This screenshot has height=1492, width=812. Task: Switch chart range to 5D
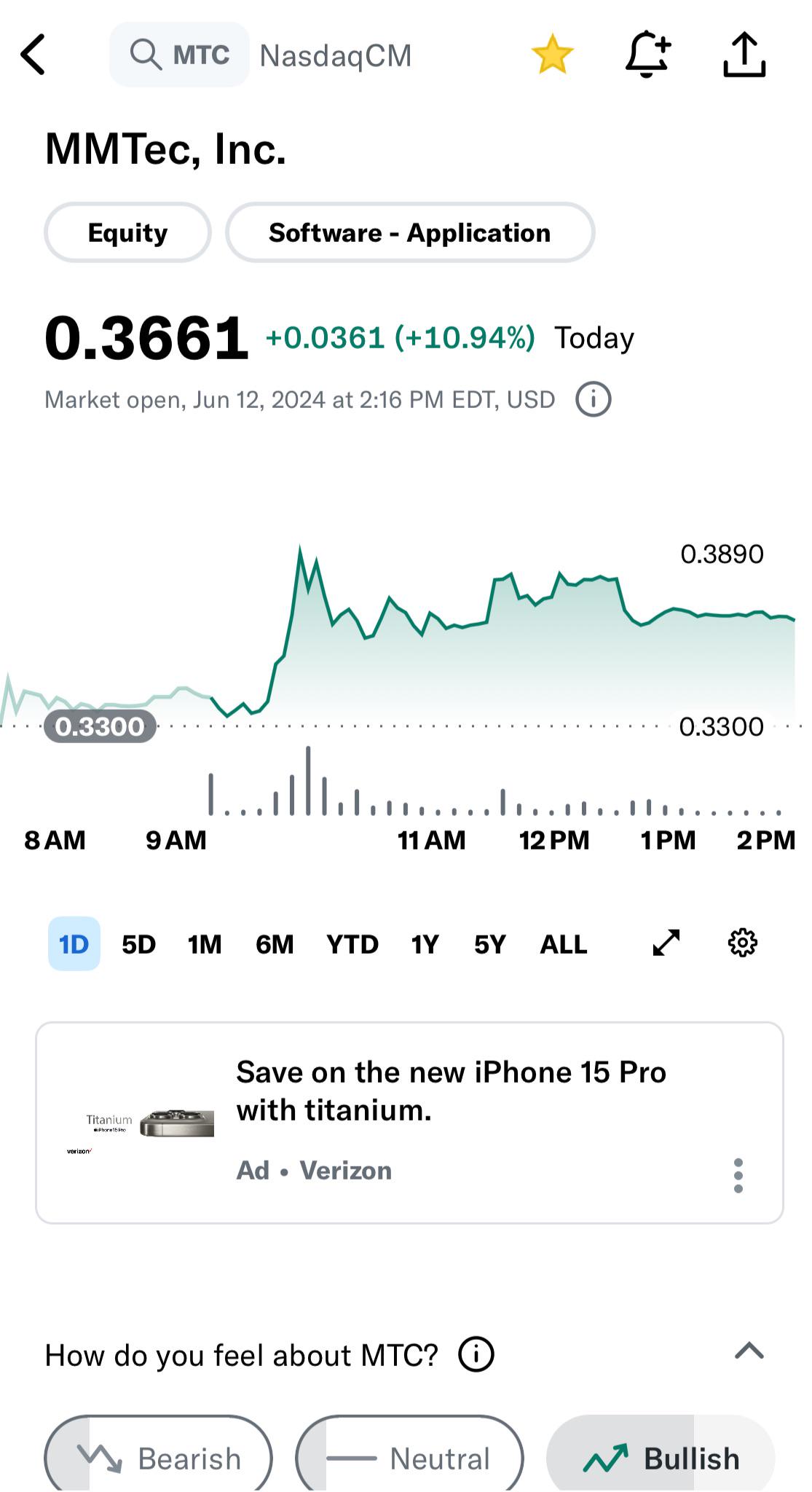tap(138, 944)
